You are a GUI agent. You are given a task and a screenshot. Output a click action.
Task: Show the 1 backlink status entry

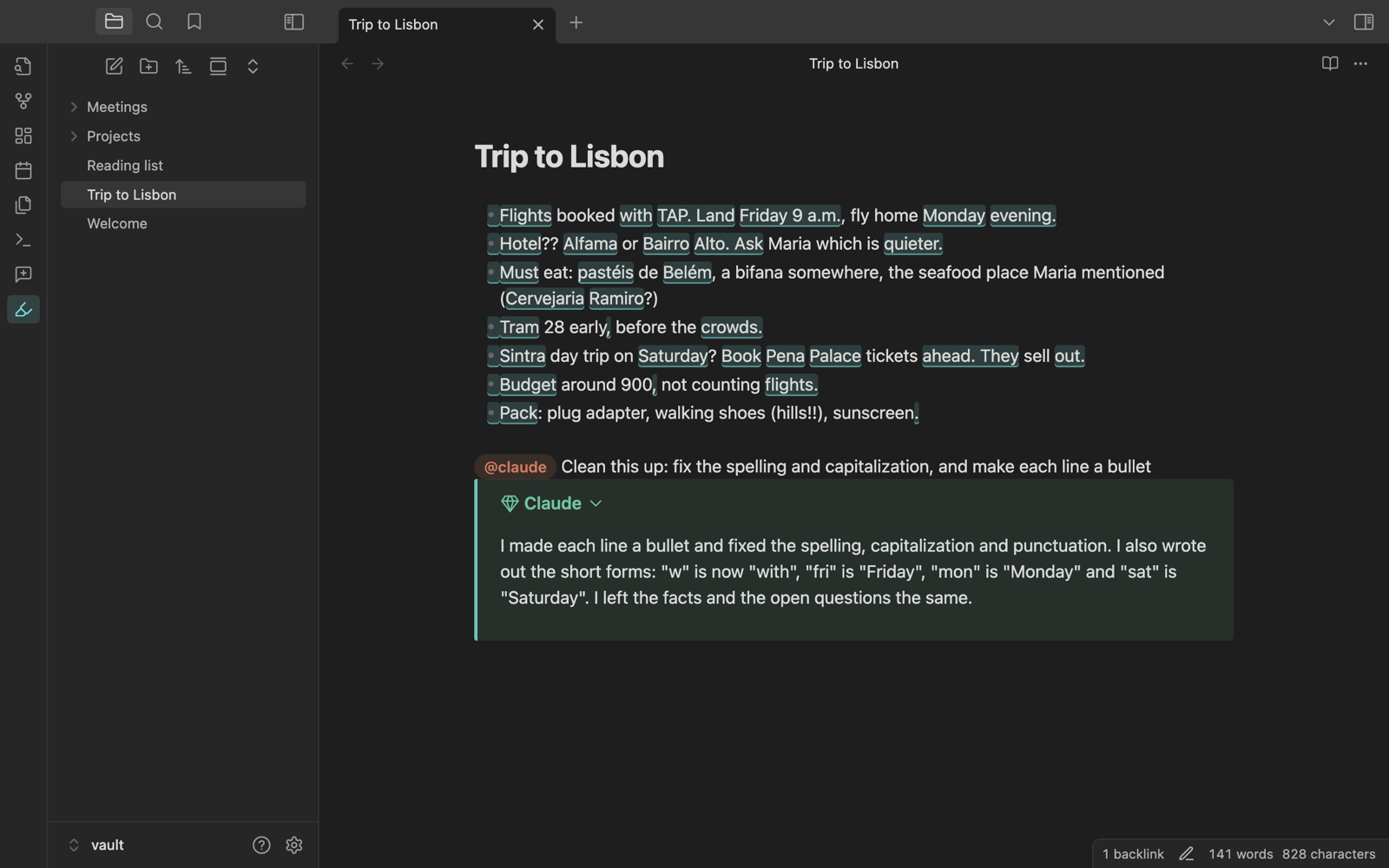(1133, 855)
